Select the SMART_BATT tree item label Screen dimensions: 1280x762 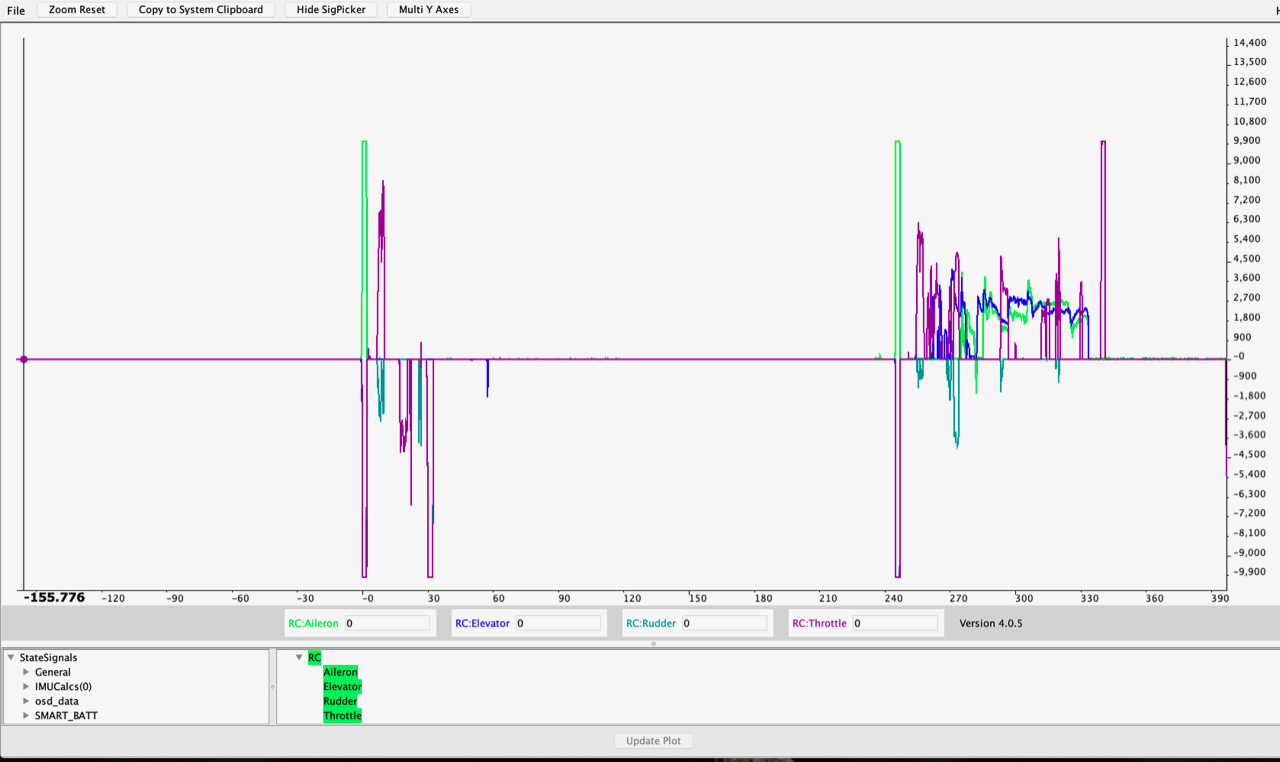click(x=66, y=716)
